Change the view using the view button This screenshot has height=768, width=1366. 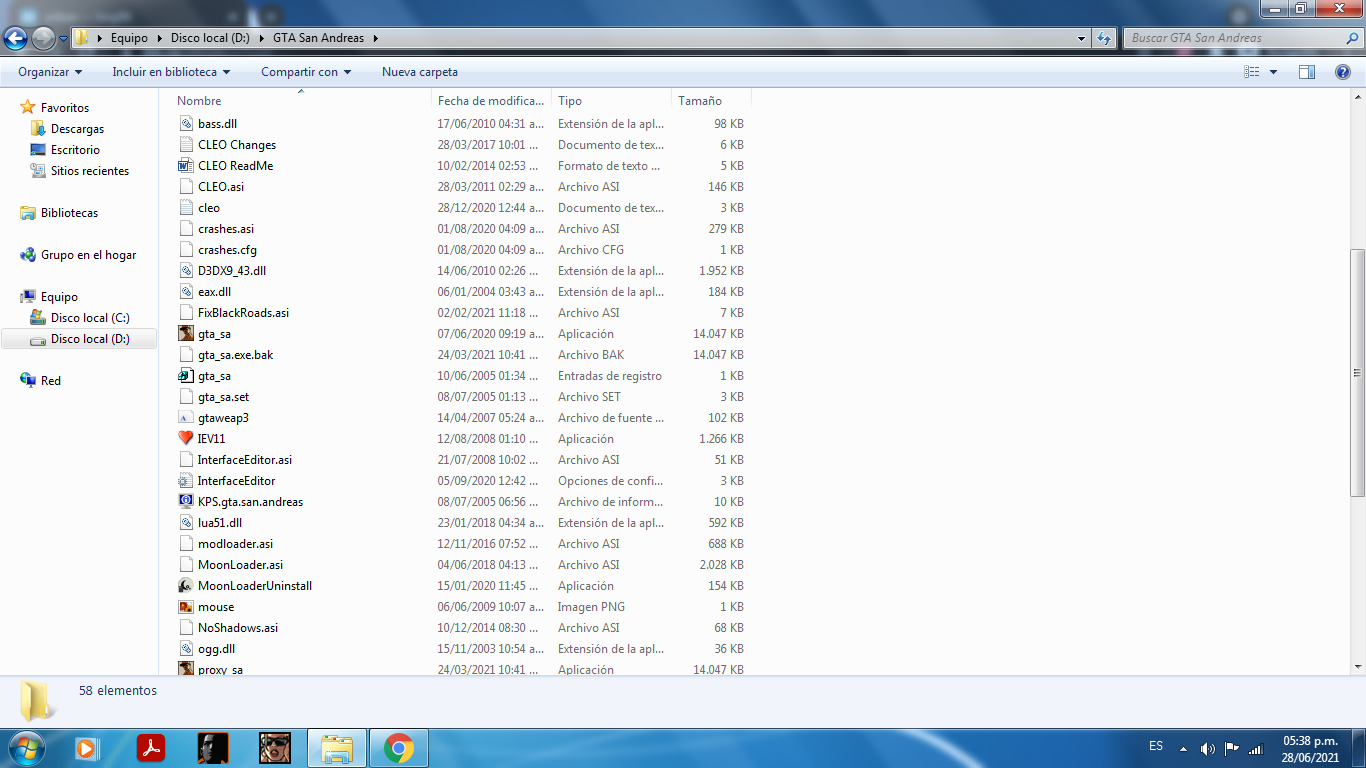point(1251,72)
